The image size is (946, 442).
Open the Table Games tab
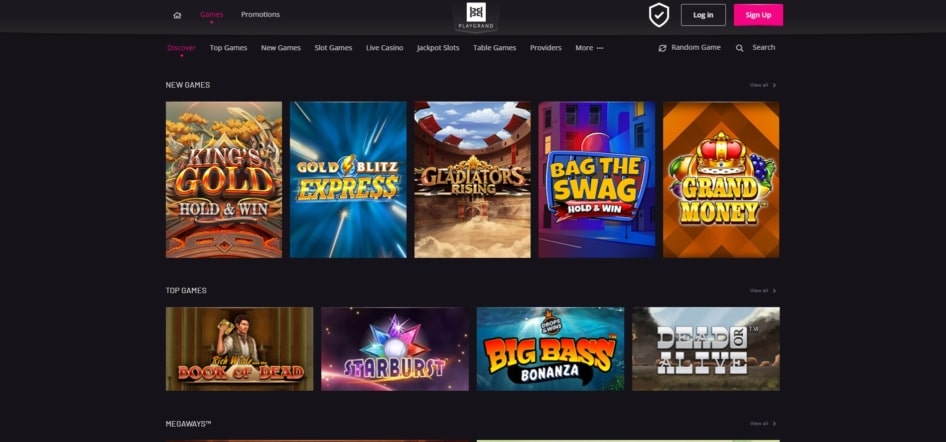[495, 48]
